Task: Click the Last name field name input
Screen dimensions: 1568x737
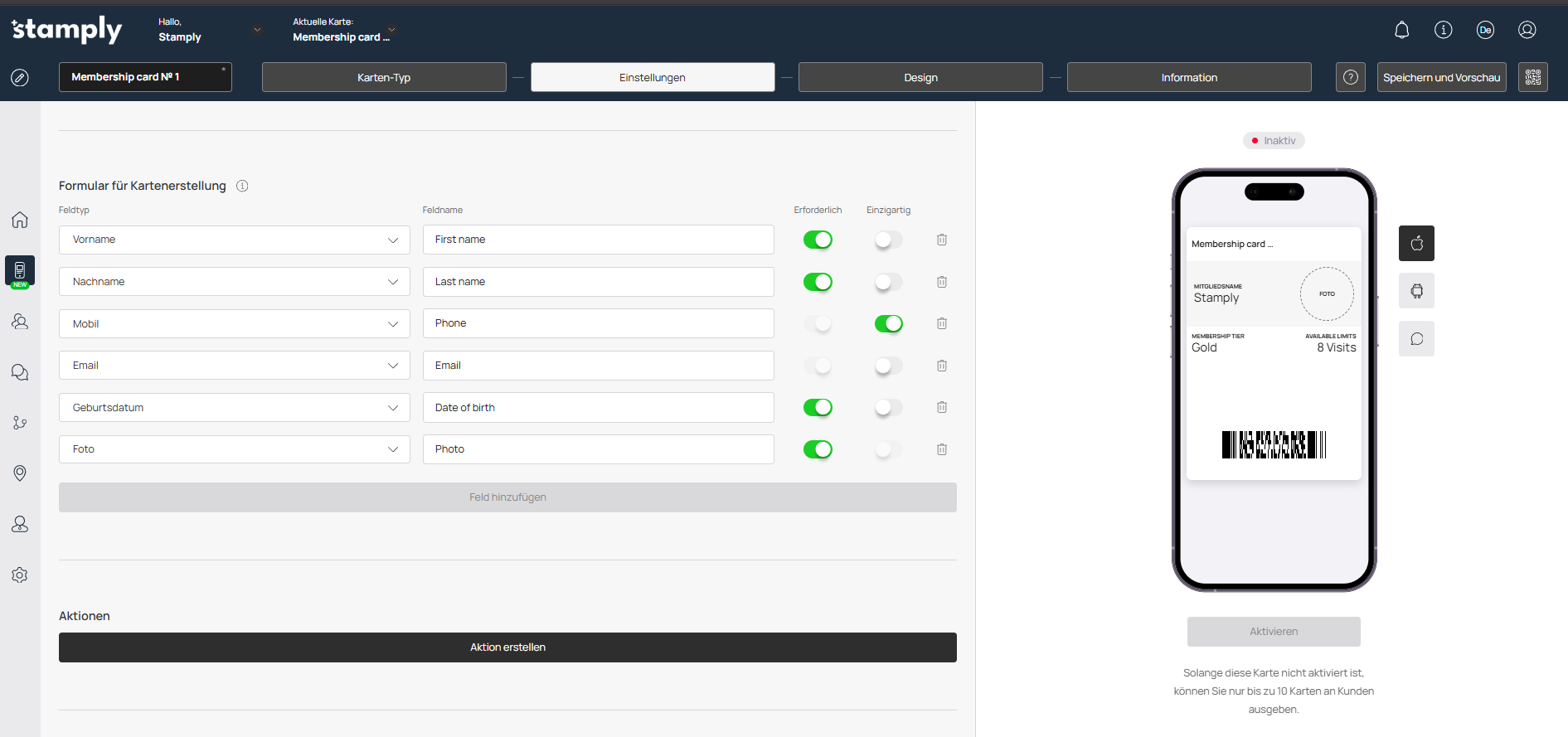Action: 598,282
